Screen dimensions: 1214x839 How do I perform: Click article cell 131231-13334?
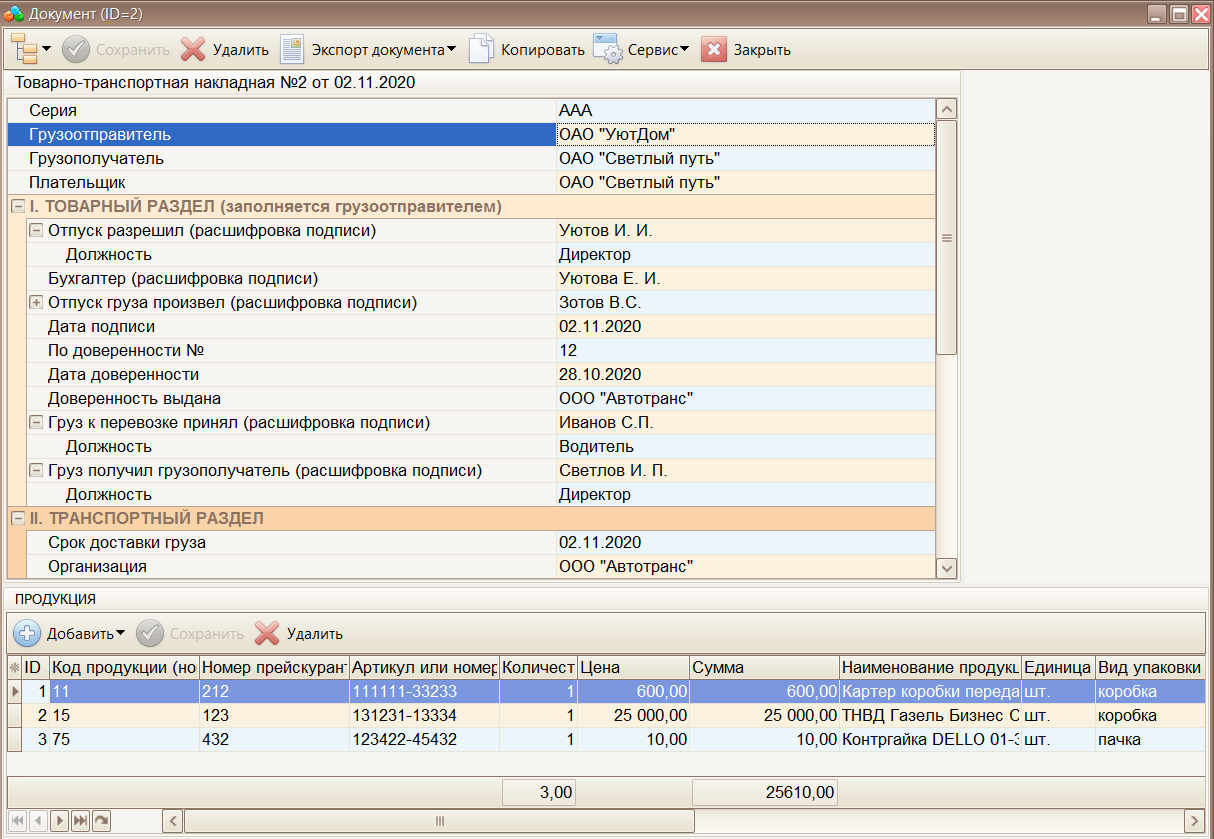(424, 716)
